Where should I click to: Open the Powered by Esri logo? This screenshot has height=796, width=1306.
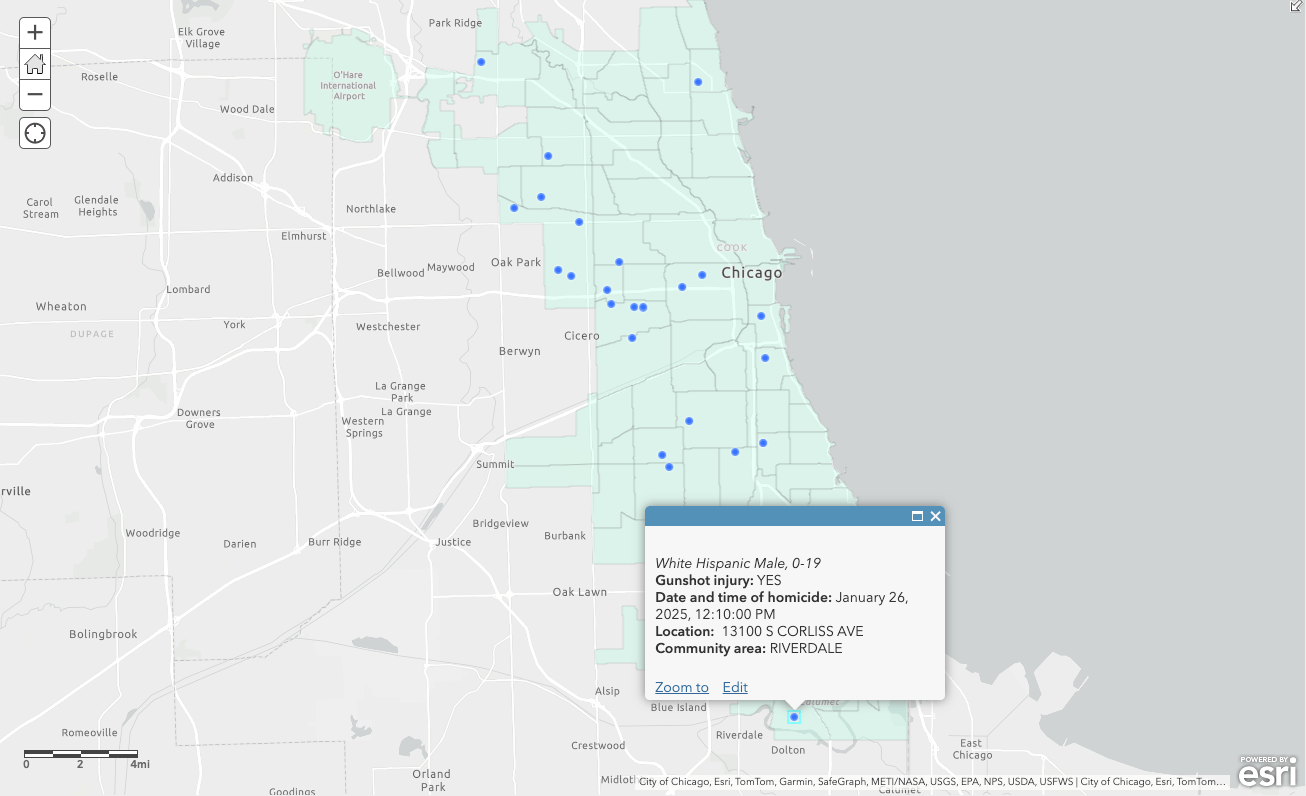1268,771
